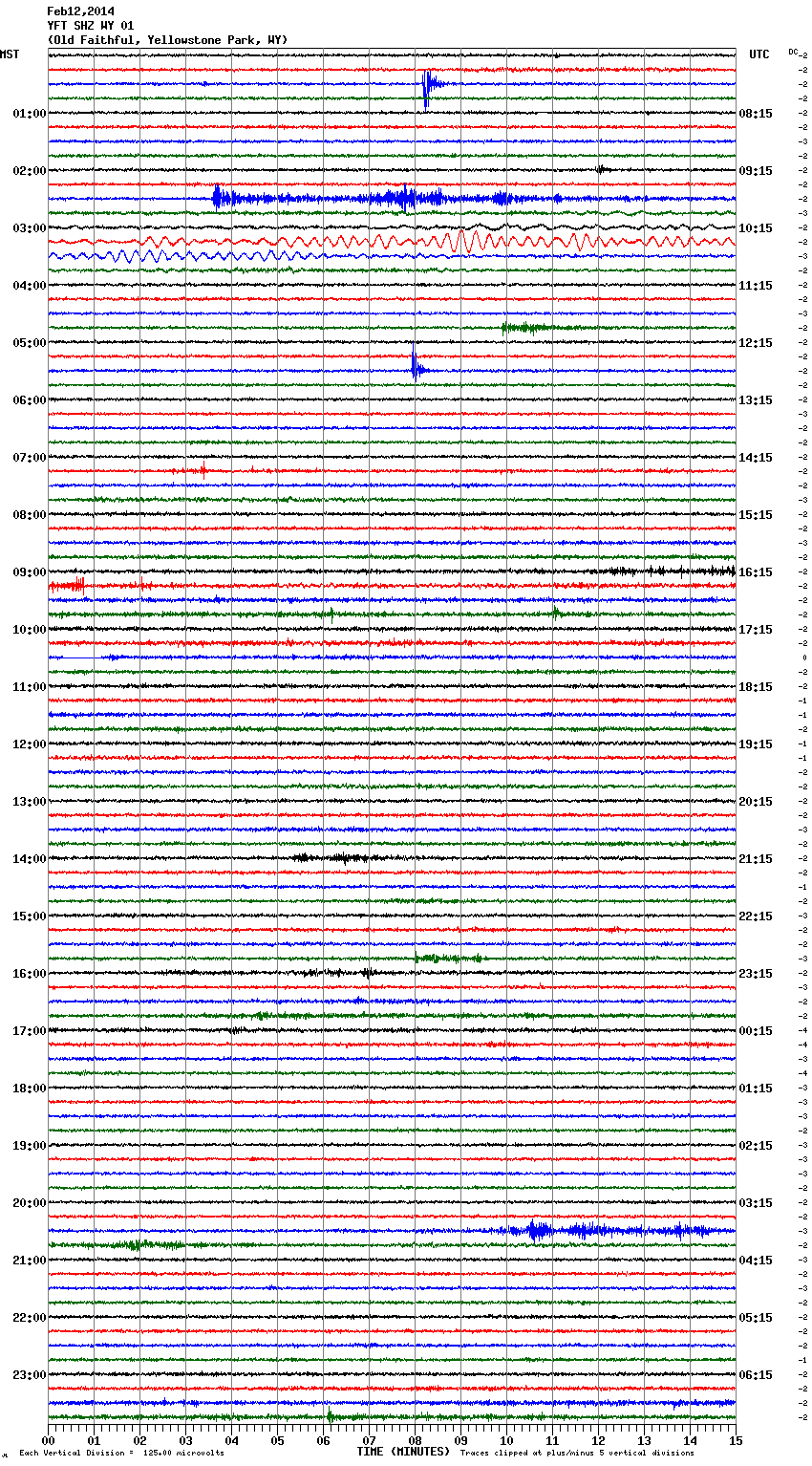This screenshot has height=1466, width=812.
Task: Click the 06:15 UTC time label
Action: click(756, 1375)
